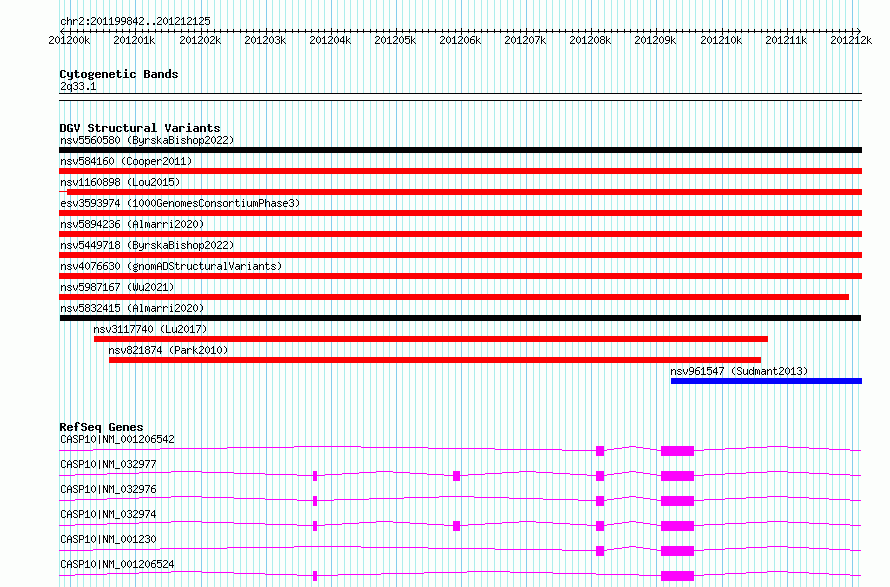
Task: Open CASP10|NM_001206524 transcript label
Action: 117,564
